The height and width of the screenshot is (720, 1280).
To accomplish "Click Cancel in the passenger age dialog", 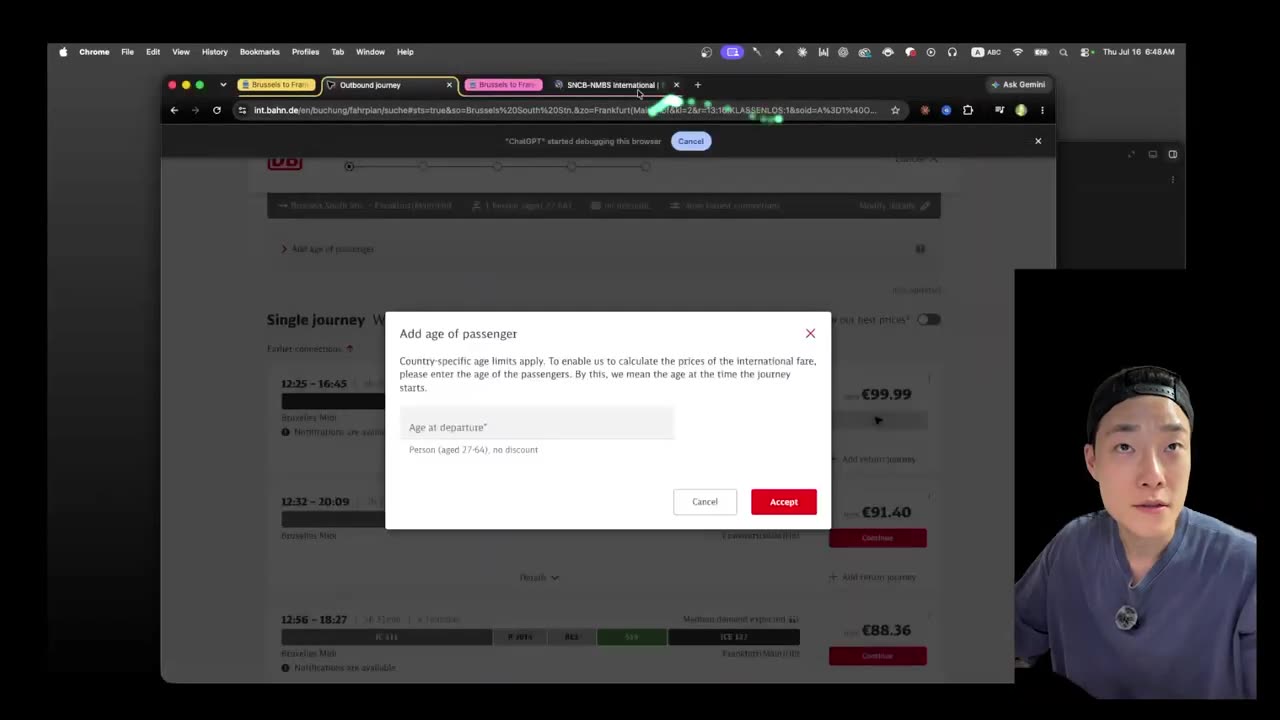I will [x=705, y=502].
